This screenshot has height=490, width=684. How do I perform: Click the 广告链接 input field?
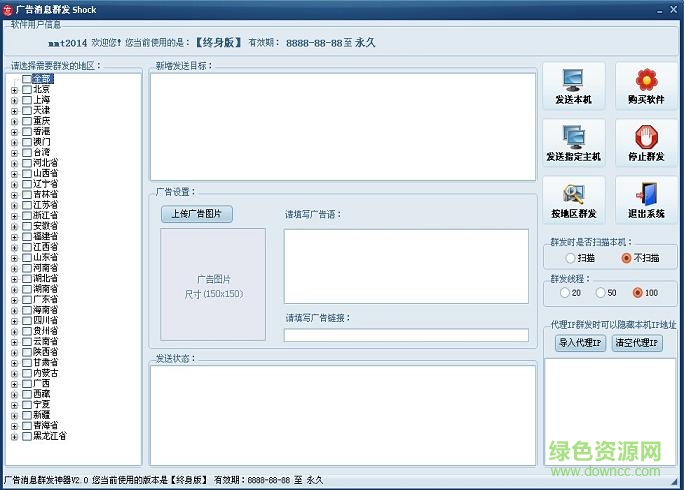[x=406, y=335]
